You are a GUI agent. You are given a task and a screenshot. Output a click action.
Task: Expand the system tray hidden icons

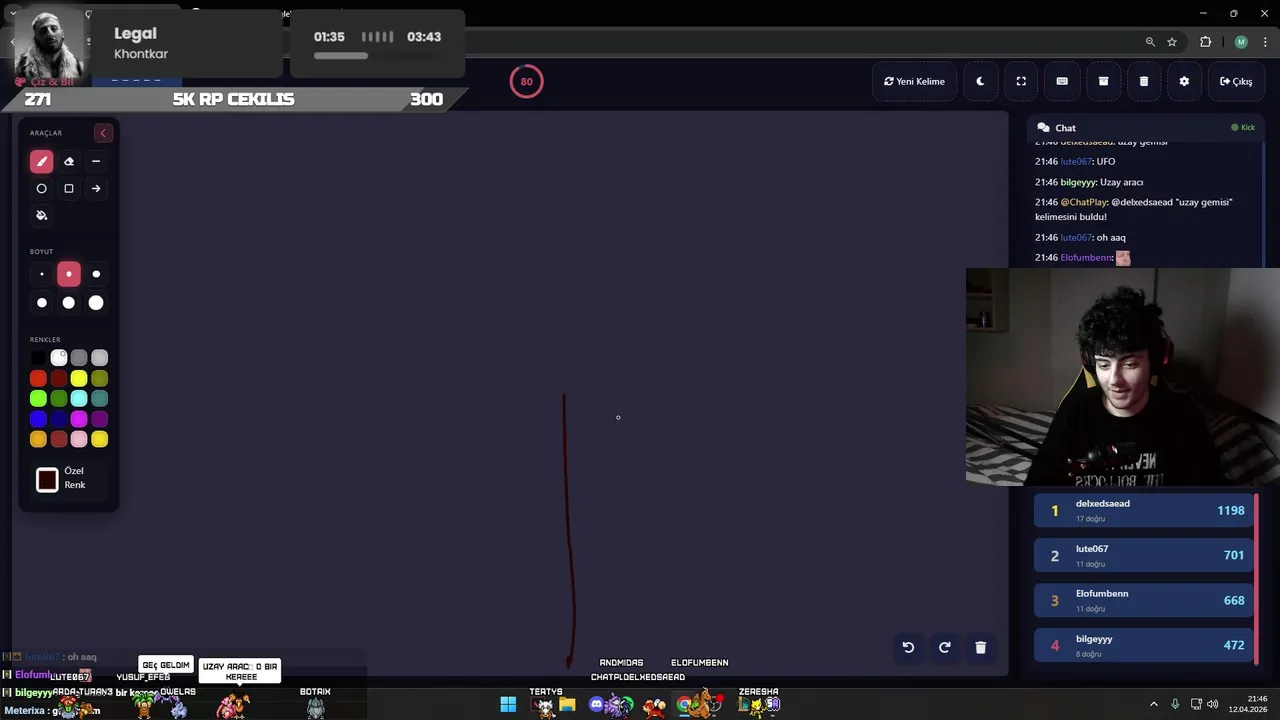(x=1153, y=704)
